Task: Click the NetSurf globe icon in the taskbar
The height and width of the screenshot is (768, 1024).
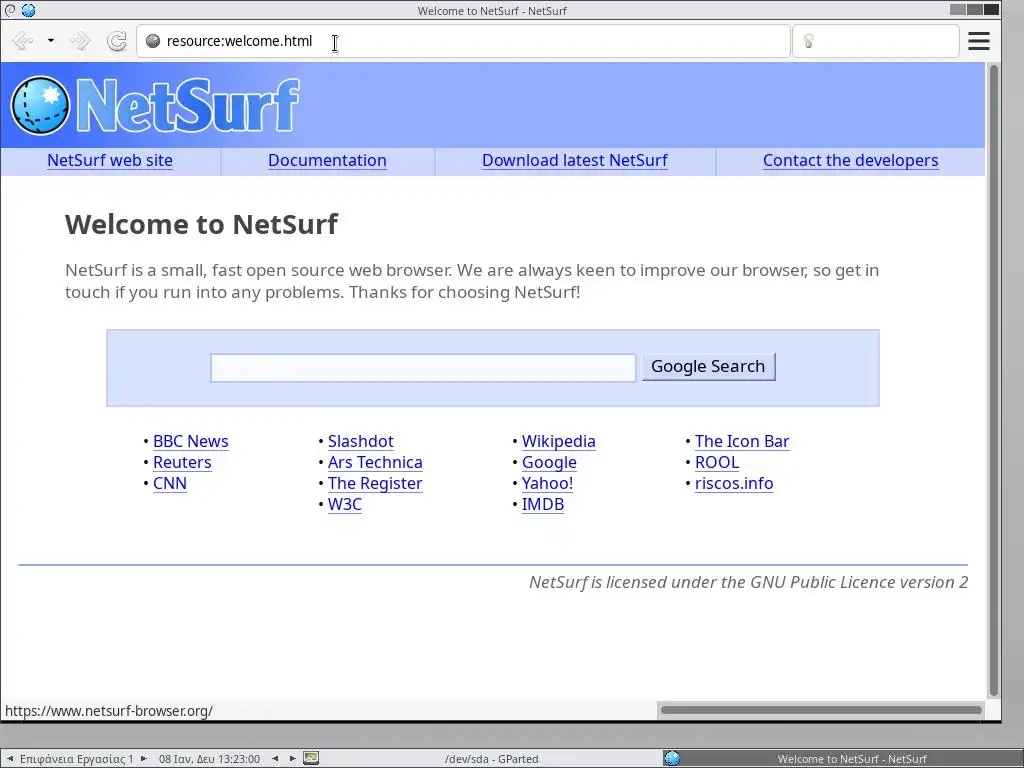Action: (672, 758)
